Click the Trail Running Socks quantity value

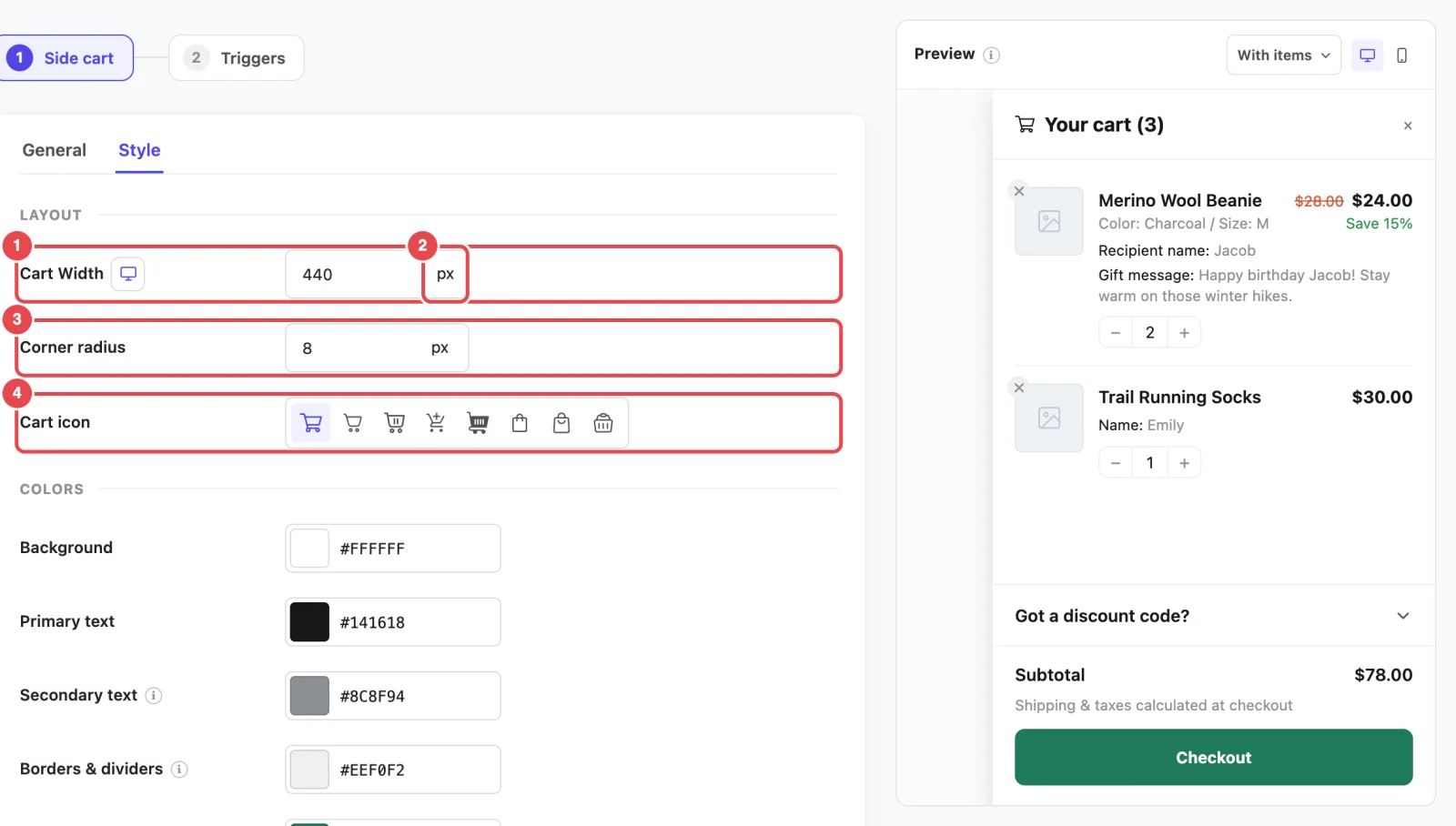coord(1150,463)
